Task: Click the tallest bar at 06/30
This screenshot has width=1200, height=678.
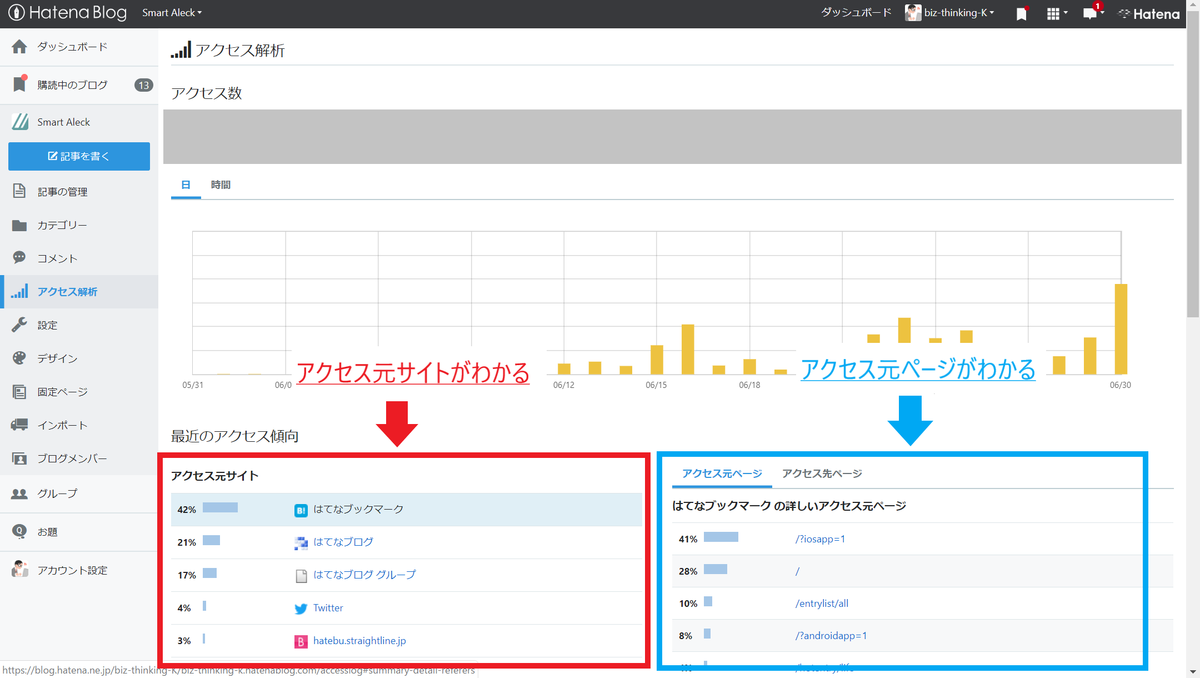Action: [1121, 329]
